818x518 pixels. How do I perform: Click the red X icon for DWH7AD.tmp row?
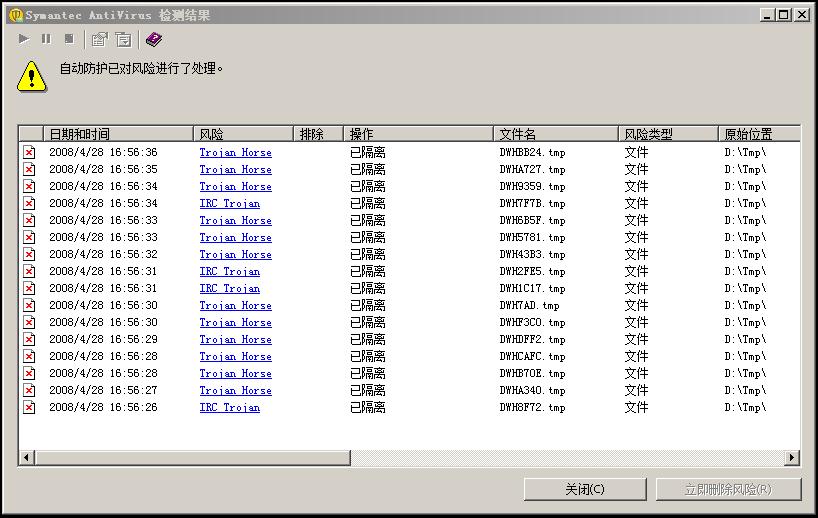(x=29, y=305)
